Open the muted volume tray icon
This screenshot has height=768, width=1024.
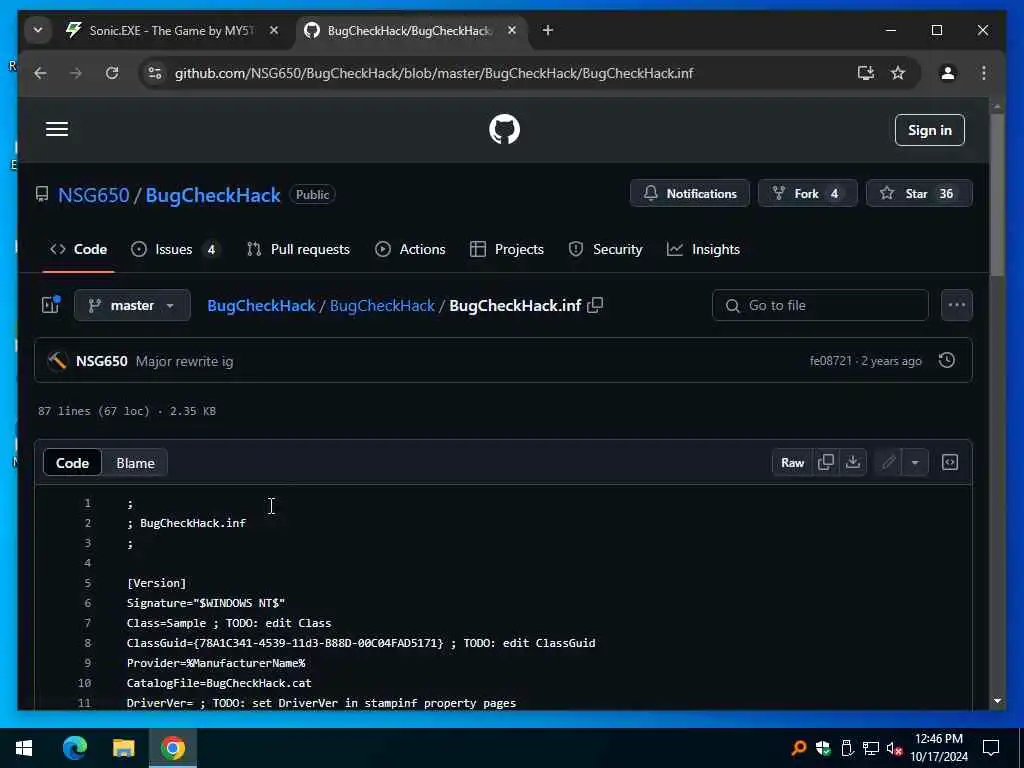tap(895, 748)
